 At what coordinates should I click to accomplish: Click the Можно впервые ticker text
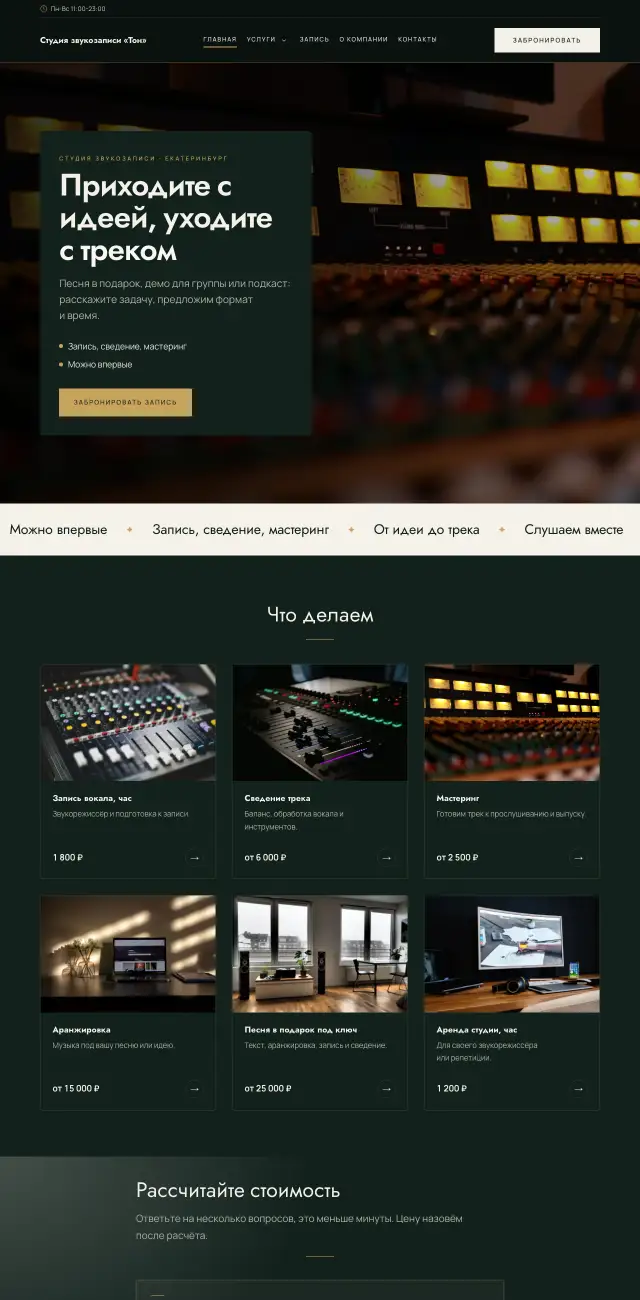coord(58,530)
